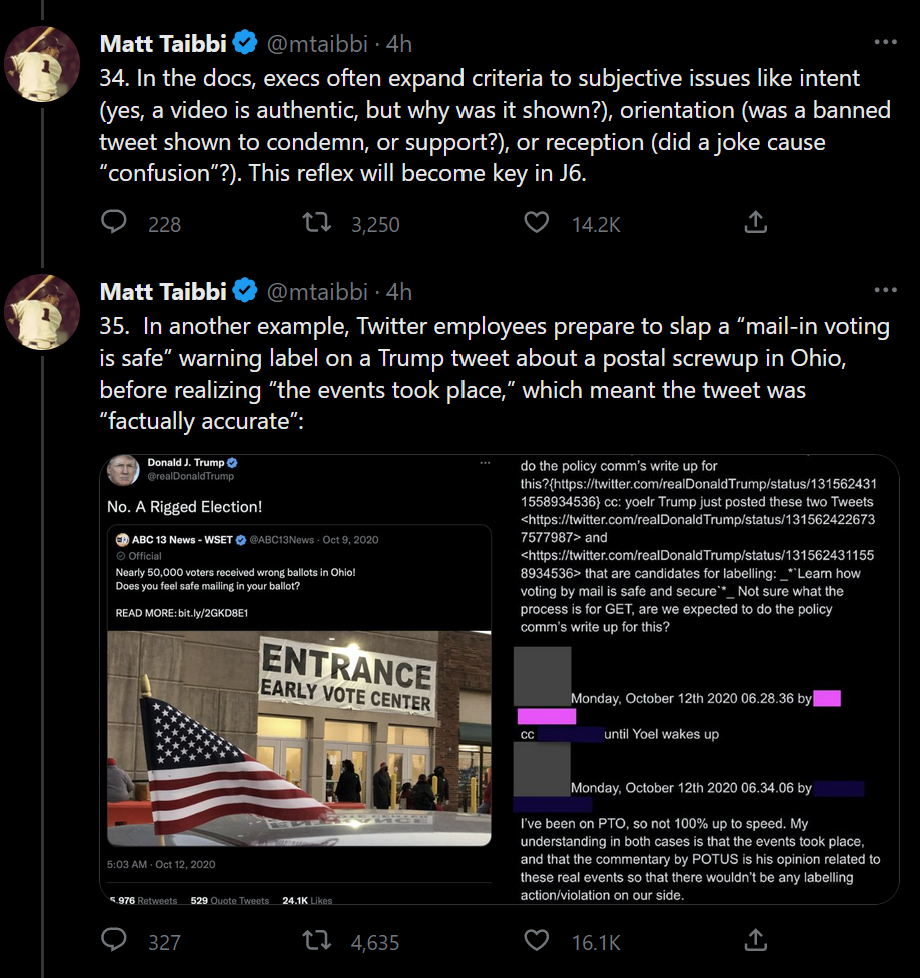
Task: Share tweet 35 via share icon
Action: click(756, 940)
